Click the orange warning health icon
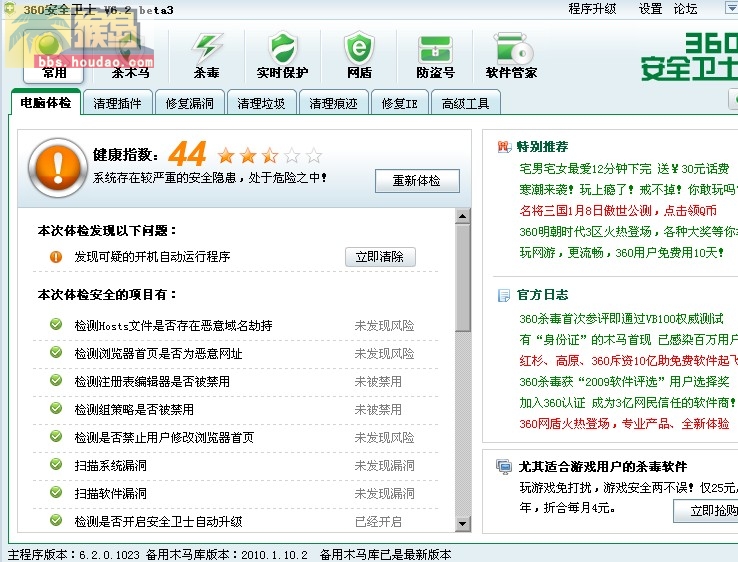This screenshot has width=738, height=562. coord(57,167)
